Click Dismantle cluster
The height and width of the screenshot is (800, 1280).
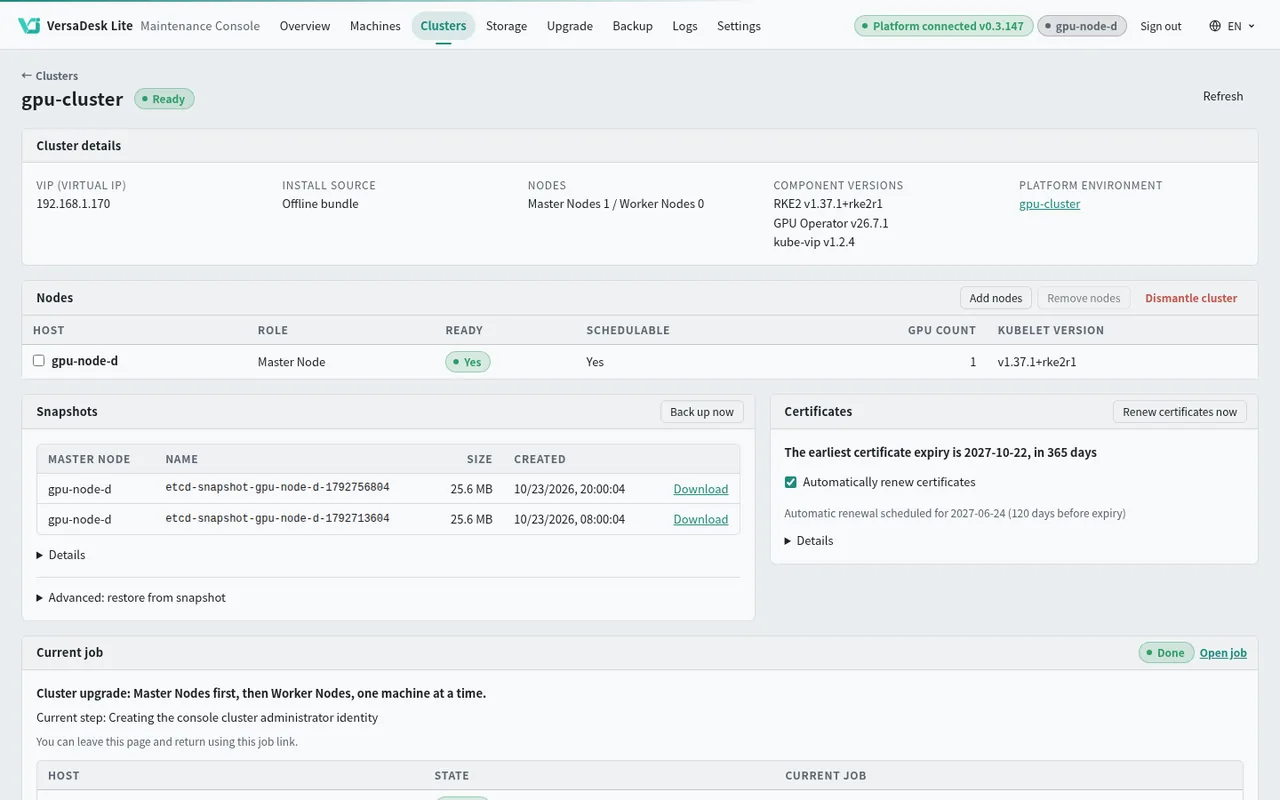click(1191, 298)
